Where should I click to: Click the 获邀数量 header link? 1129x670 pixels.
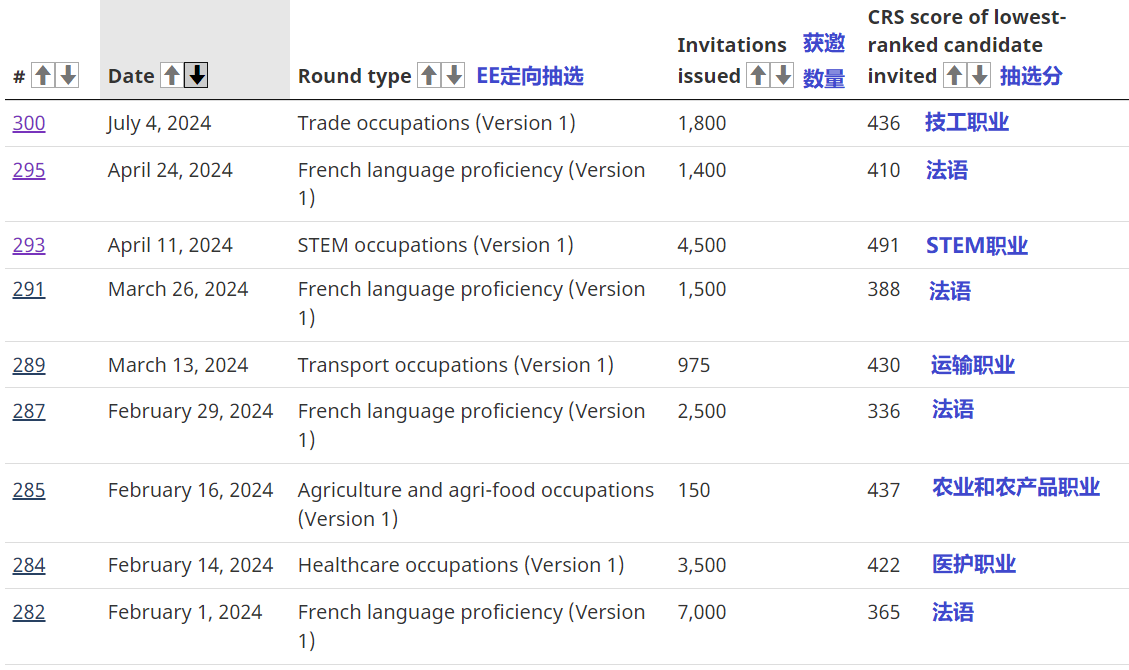(825, 59)
